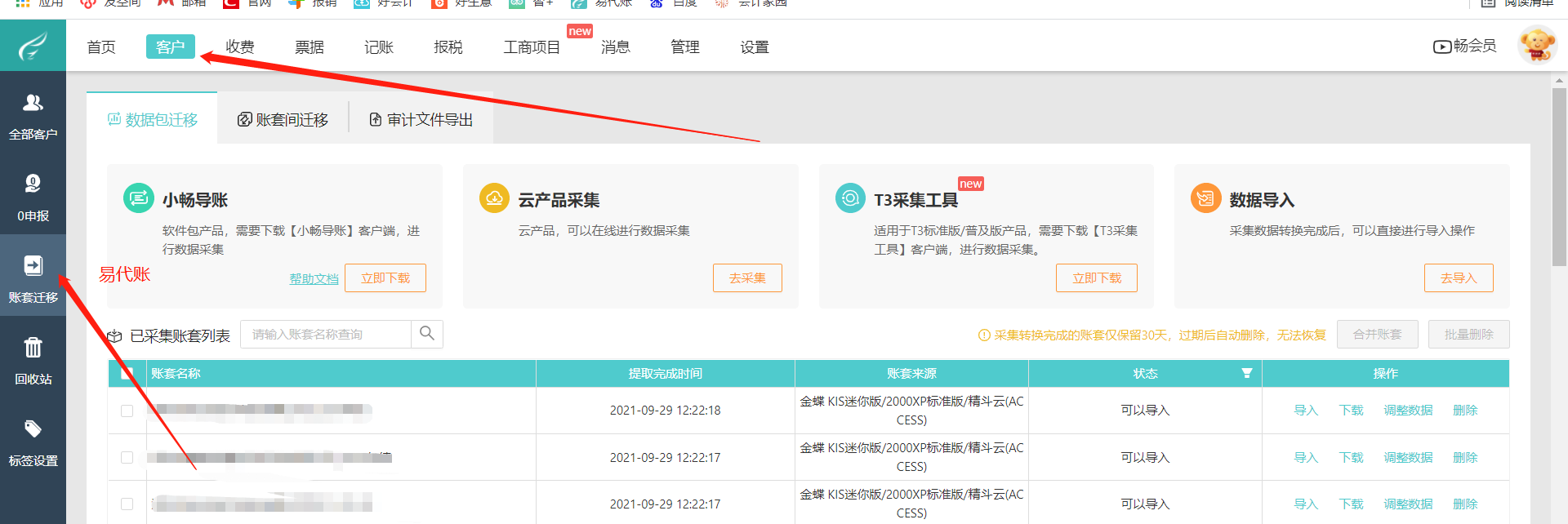Click first row's 可以导入 status
Viewport: 1568px width, 524px height.
coord(1145,410)
